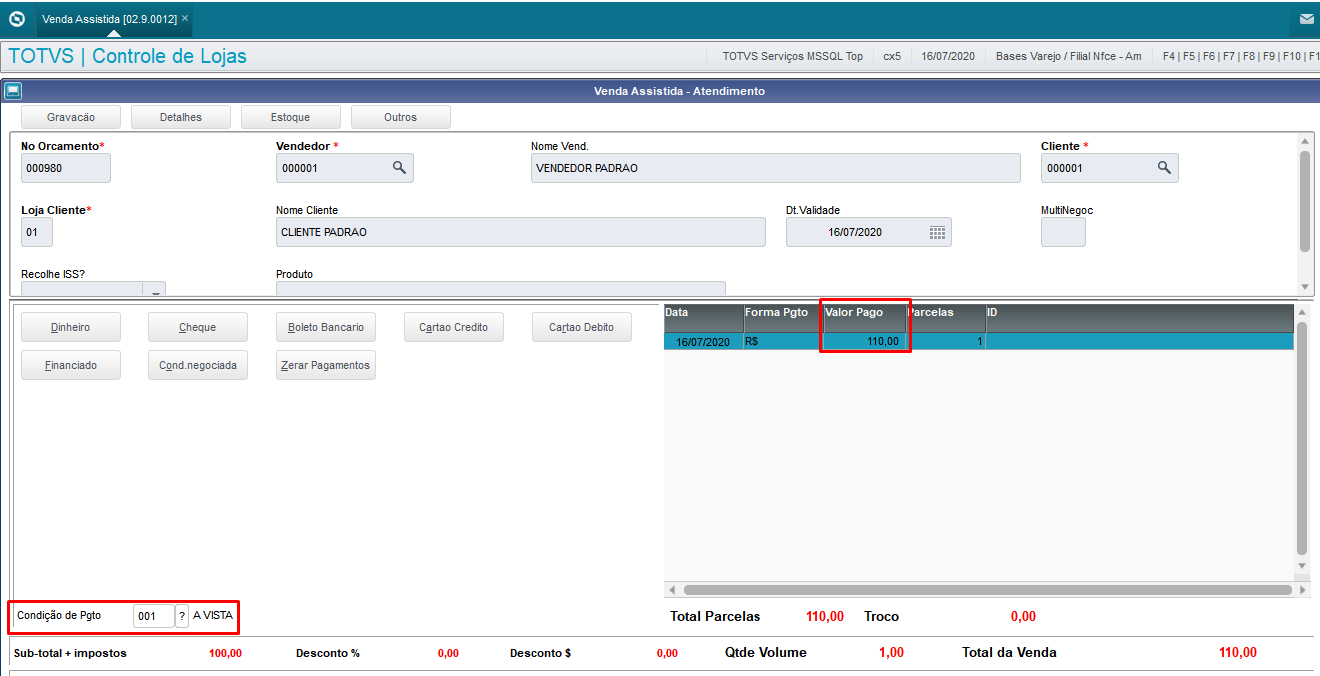Viewport: 1320px width, 676px height.
Task: Click the Valor Pago column header
Action: pos(865,318)
